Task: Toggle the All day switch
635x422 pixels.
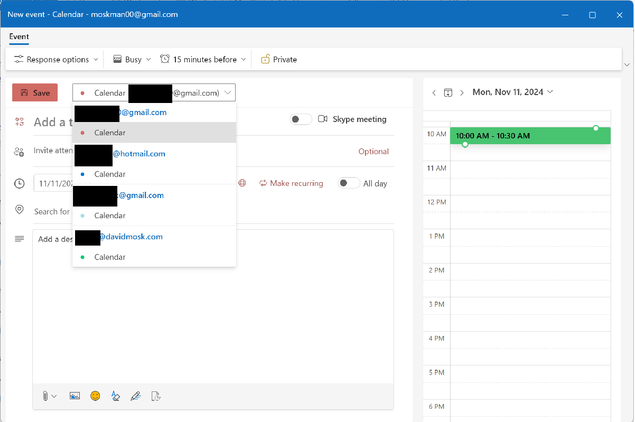Action: pos(348,183)
